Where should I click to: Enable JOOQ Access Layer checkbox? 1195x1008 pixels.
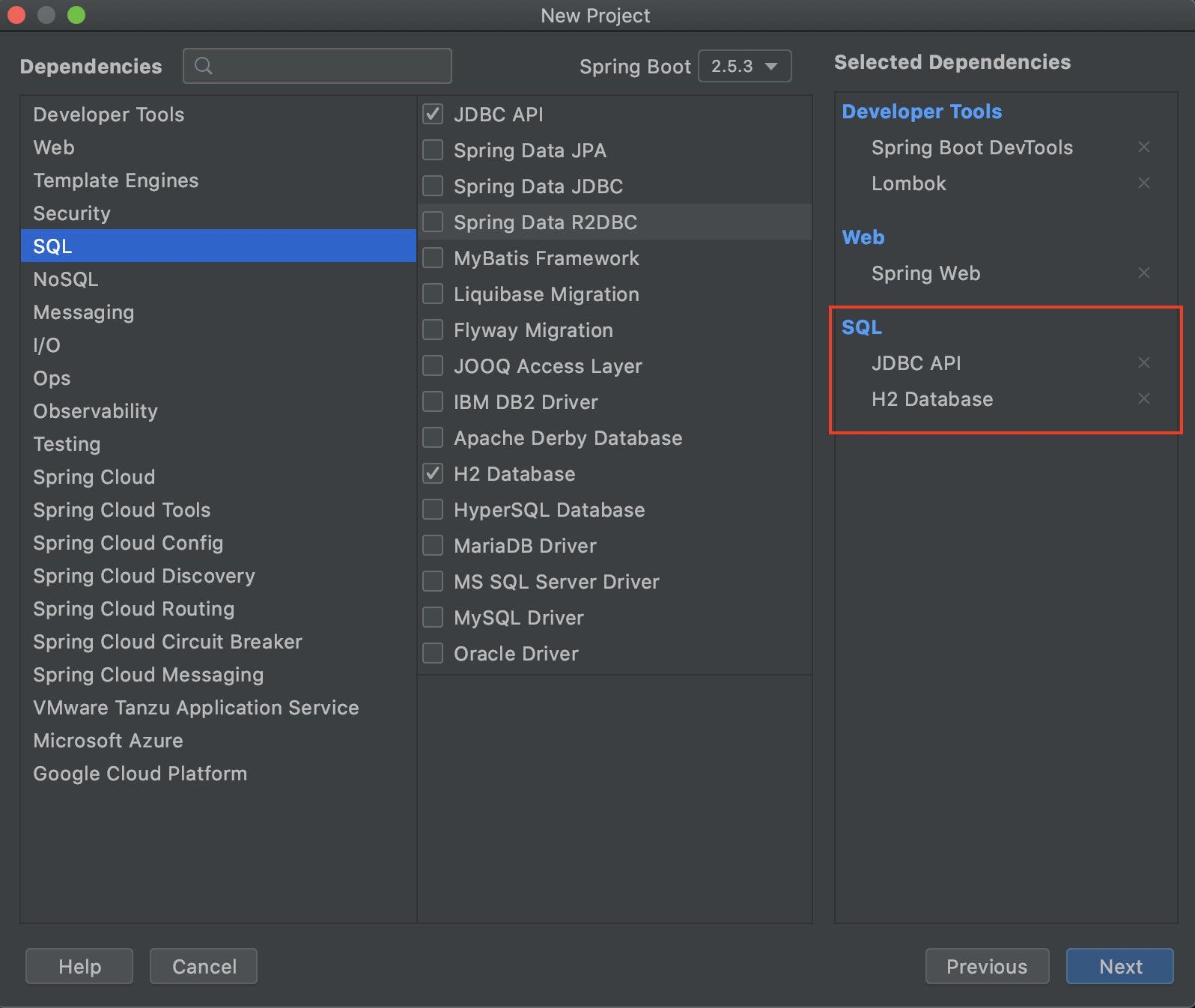(433, 365)
